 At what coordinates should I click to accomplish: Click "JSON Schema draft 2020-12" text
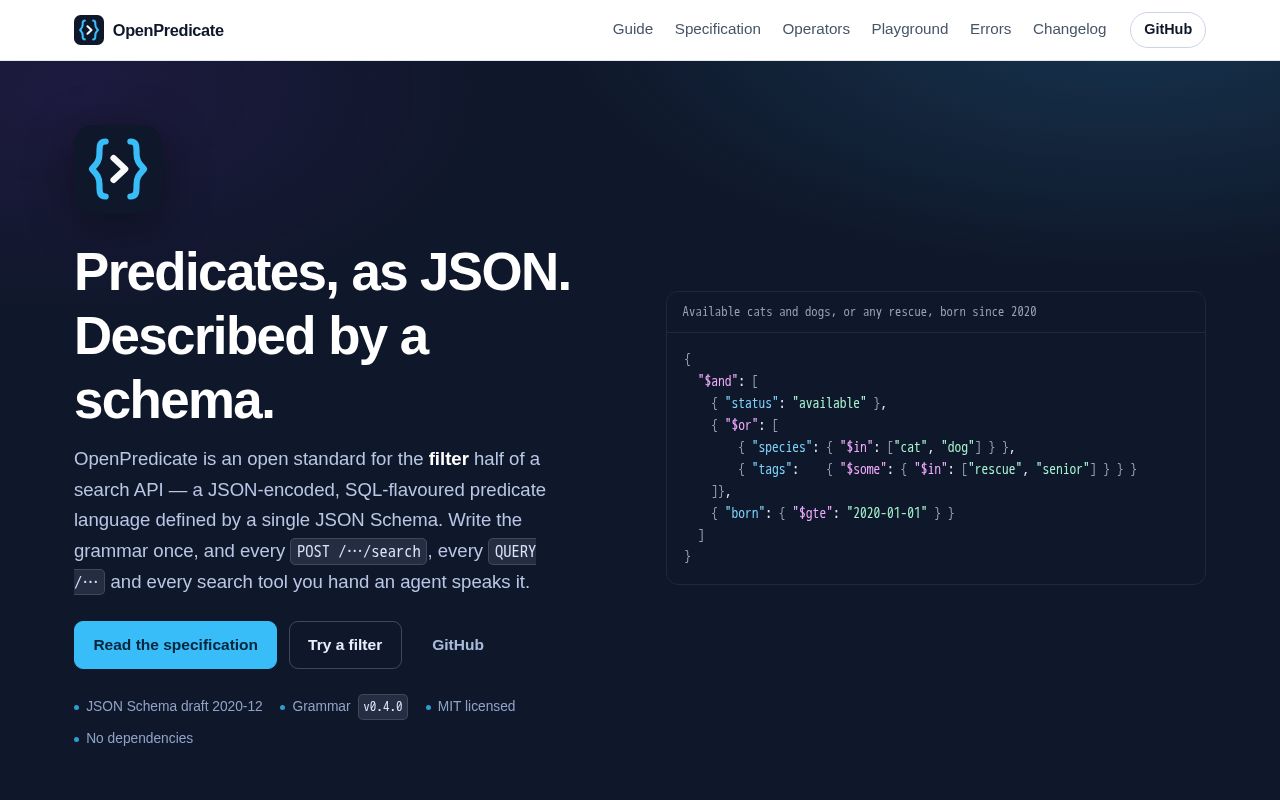[x=174, y=706]
